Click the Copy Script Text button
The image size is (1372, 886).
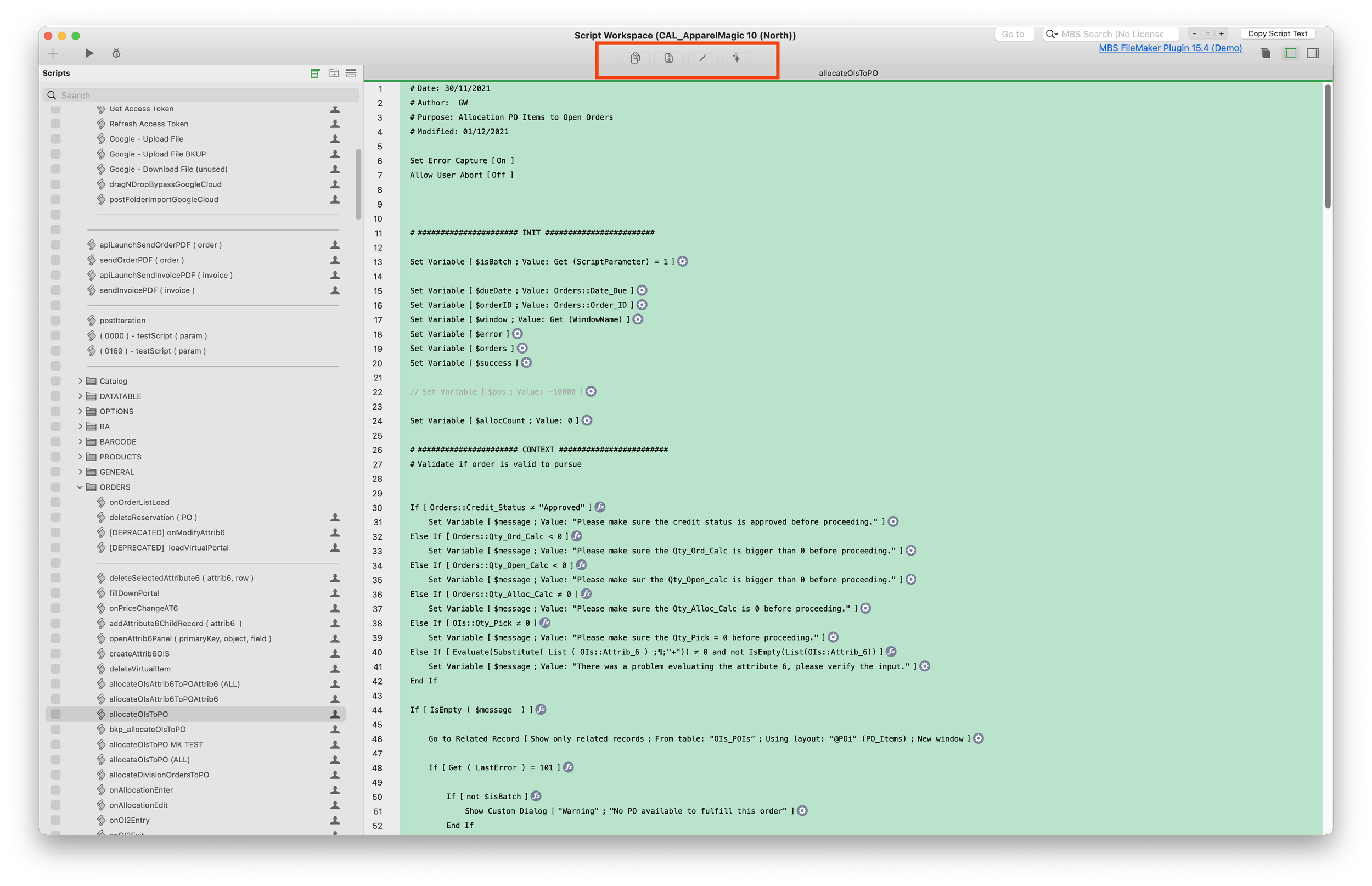coord(1277,34)
